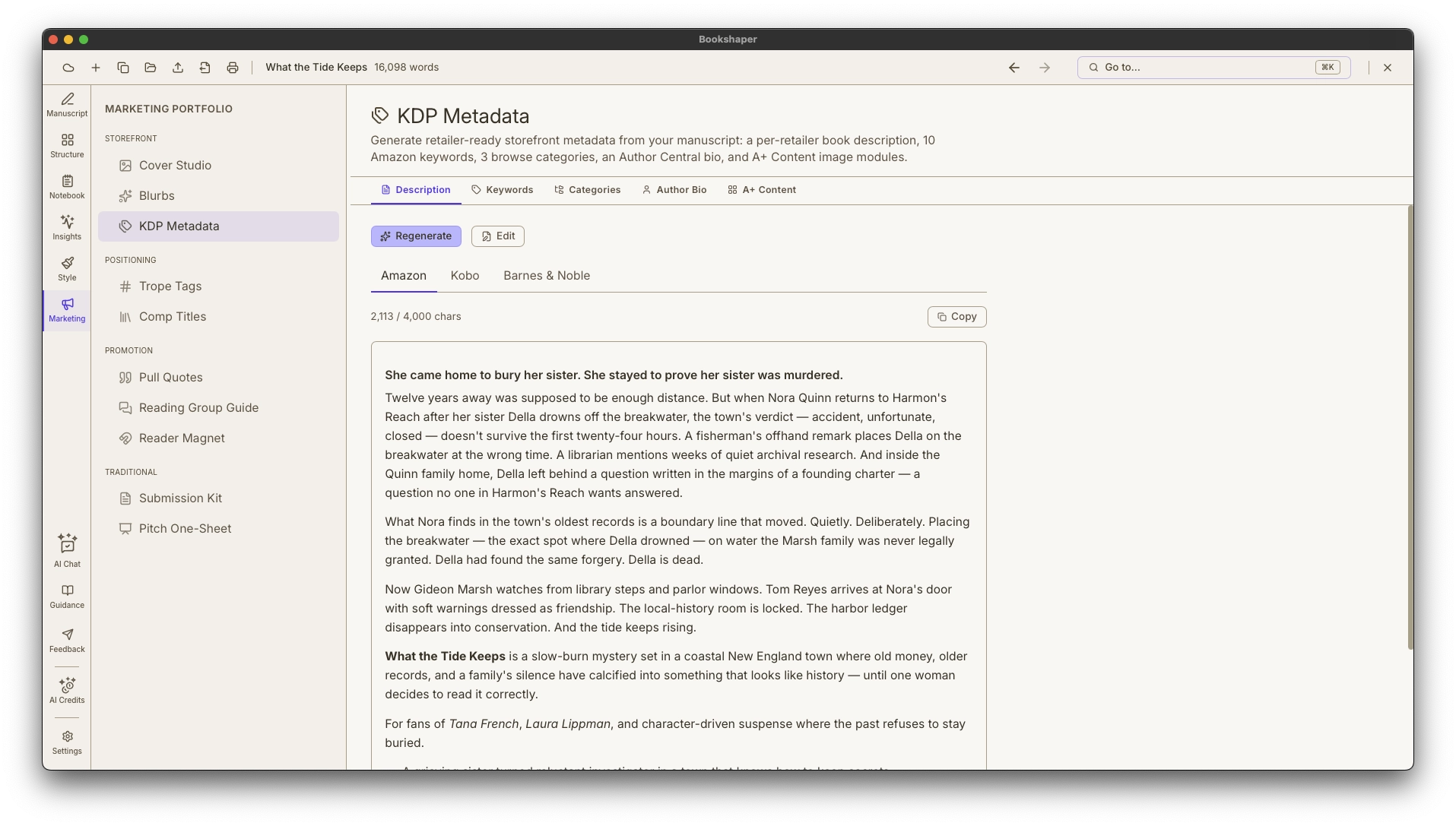
Task: Click the vertical scrollbar of the description pane
Action: coord(1410,428)
